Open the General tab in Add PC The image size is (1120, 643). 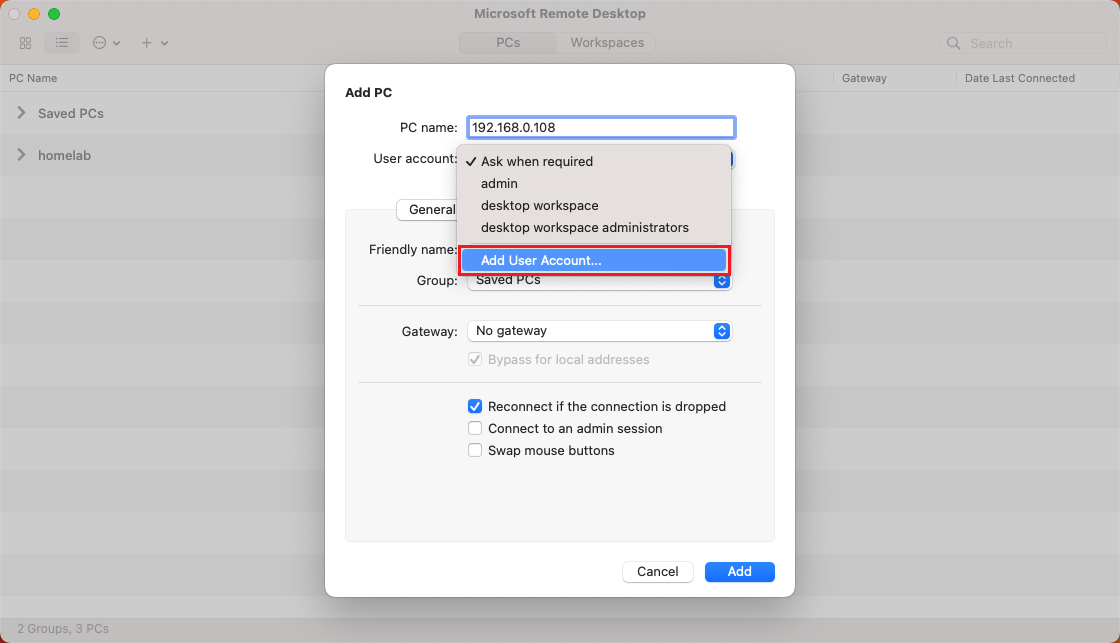pyautogui.click(x=429, y=209)
